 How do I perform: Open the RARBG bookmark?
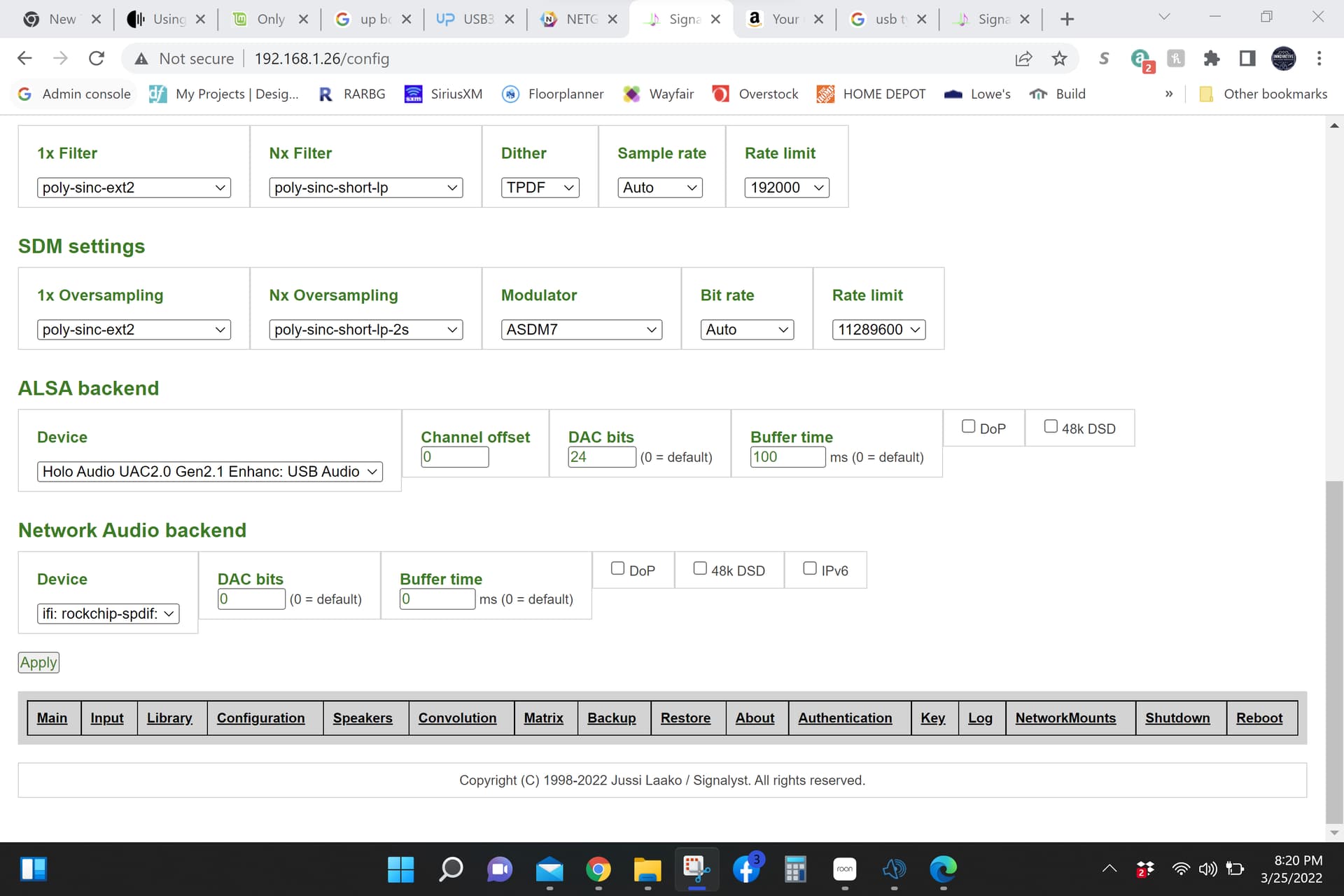click(351, 94)
